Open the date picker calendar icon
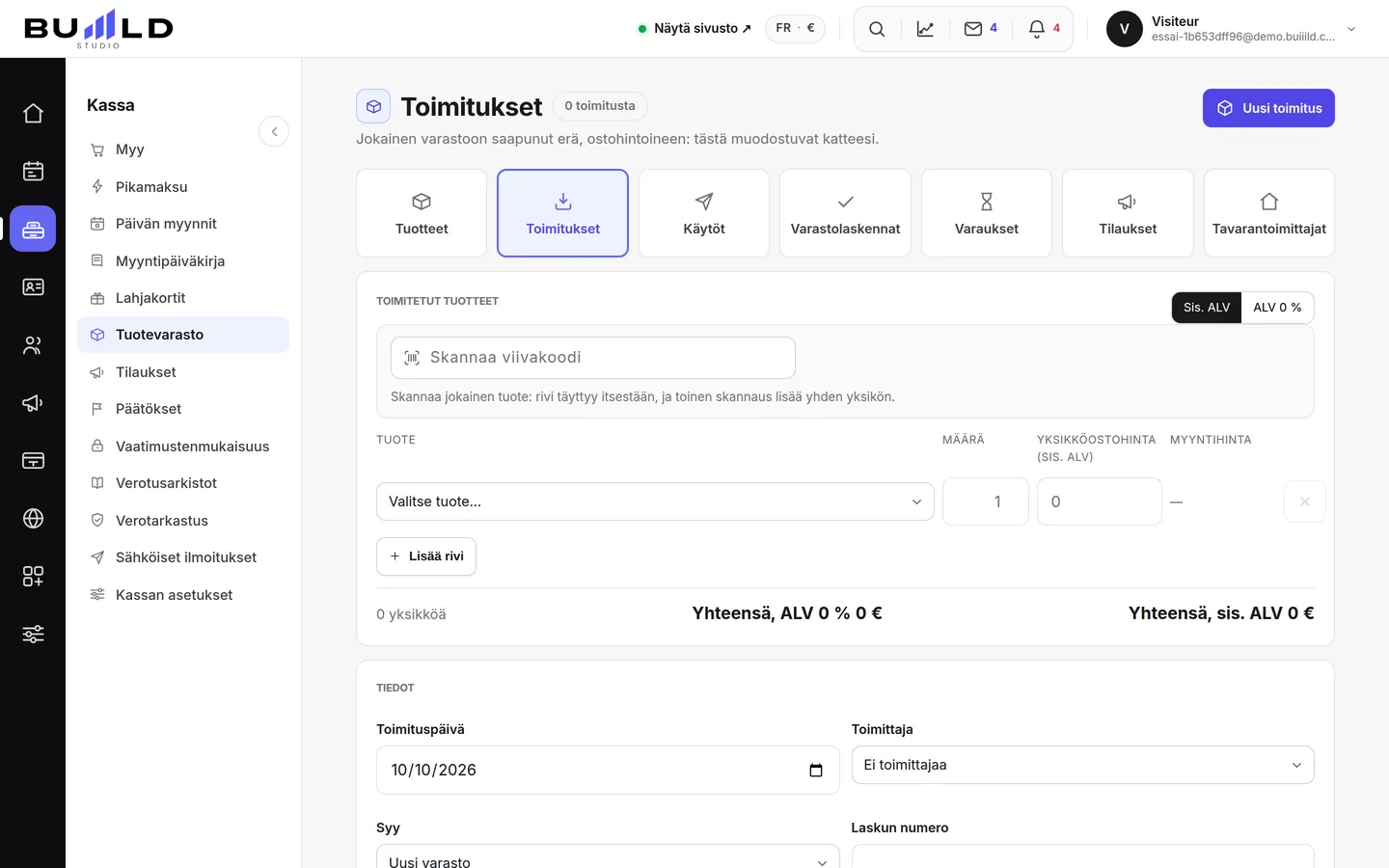Viewport: 1389px width, 868px height. pos(816,770)
